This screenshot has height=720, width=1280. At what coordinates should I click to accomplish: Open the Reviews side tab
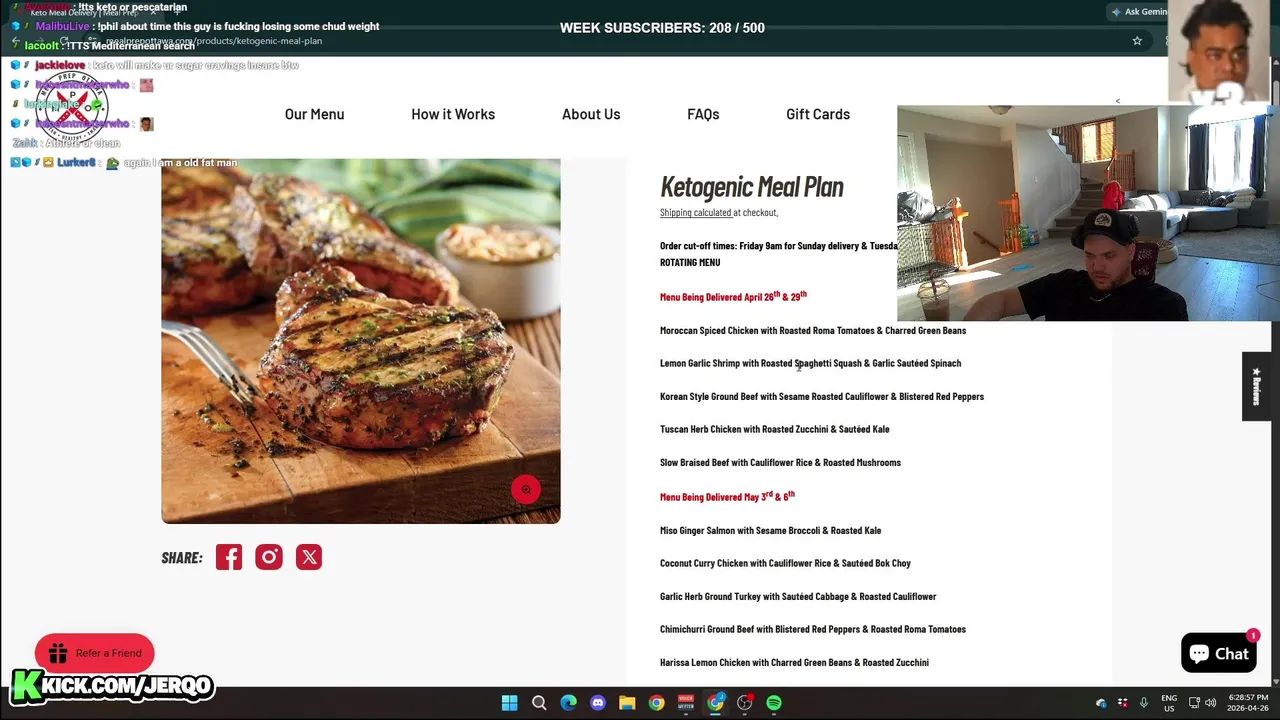coord(1256,386)
